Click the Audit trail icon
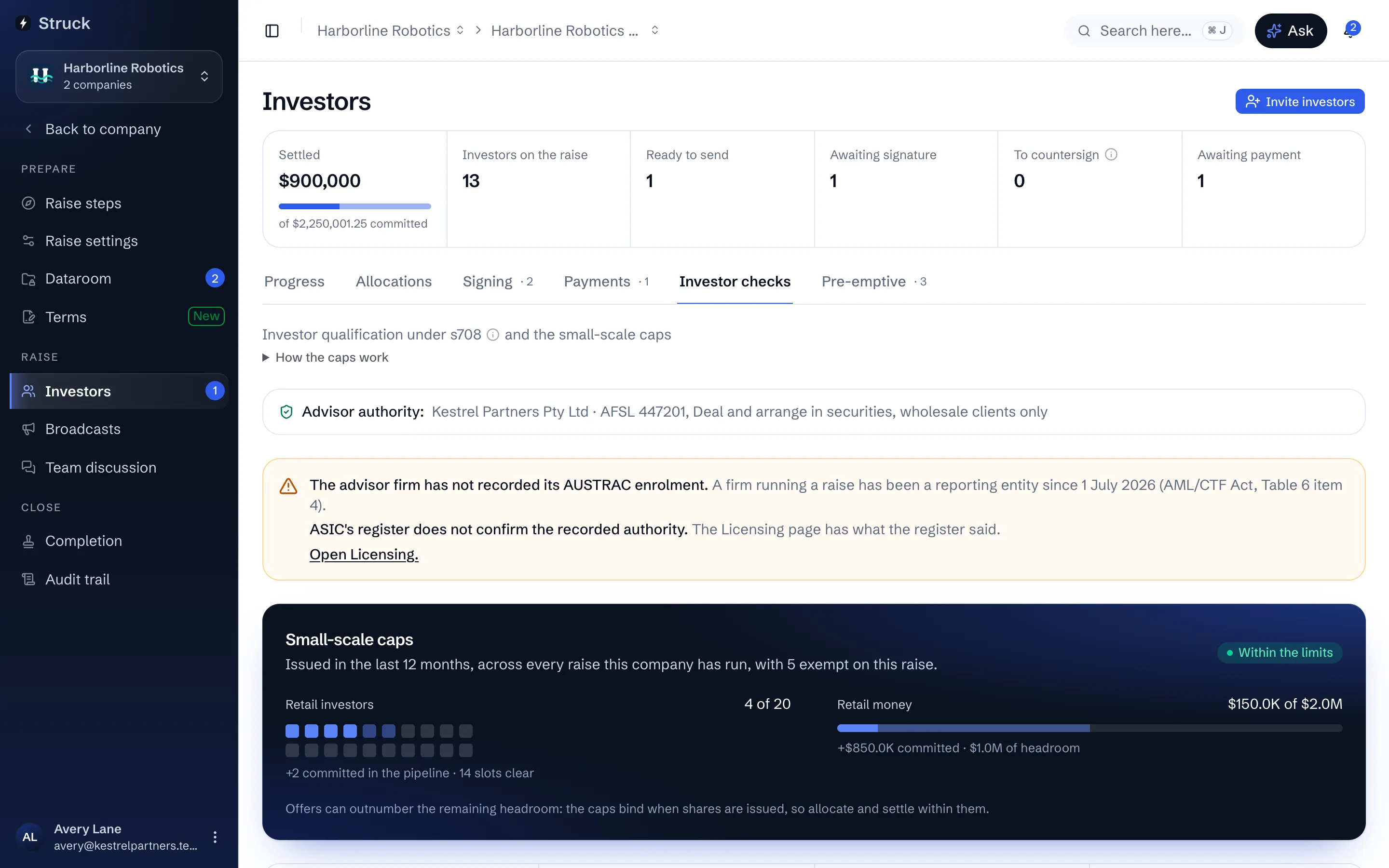Screen dimensions: 1389x868 (x=28, y=579)
